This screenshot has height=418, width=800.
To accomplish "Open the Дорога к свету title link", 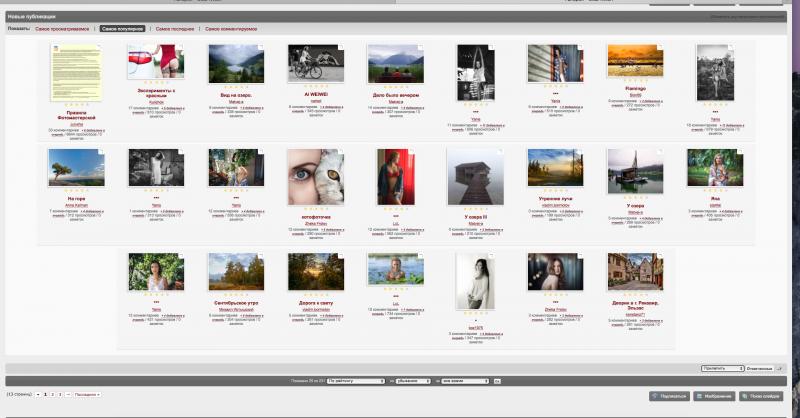I will click(x=316, y=303).
